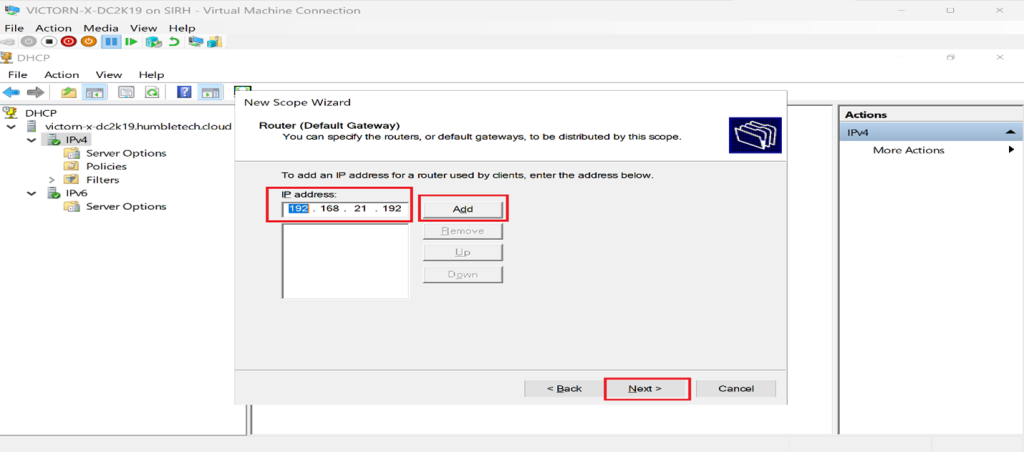The height and width of the screenshot is (452, 1024).
Task: Click the Up one level folder icon
Action: [x=69, y=92]
